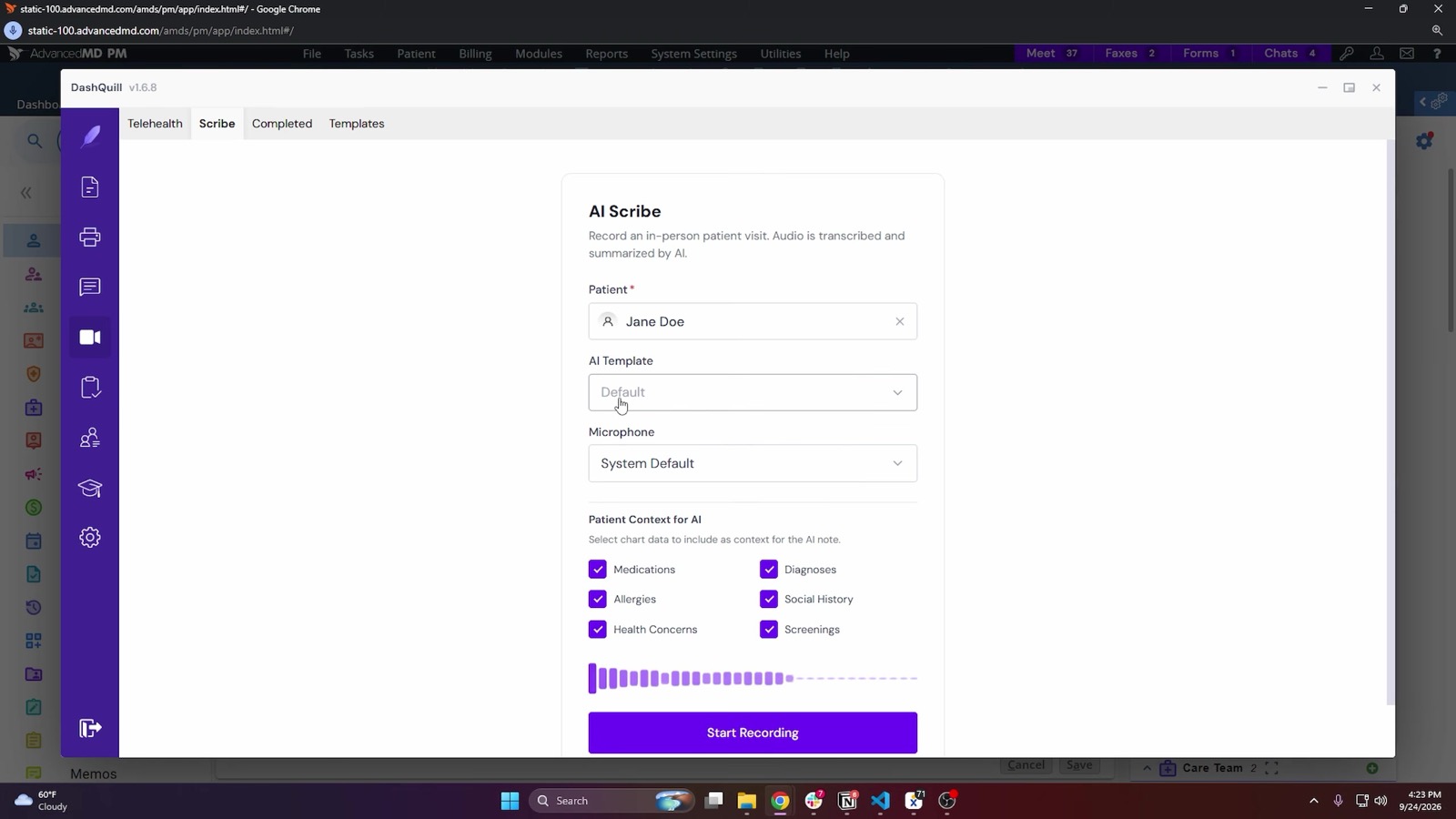Collapse the AdvancedMD left navigation panel
The height and width of the screenshot is (819, 1456).
pos(26,193)
